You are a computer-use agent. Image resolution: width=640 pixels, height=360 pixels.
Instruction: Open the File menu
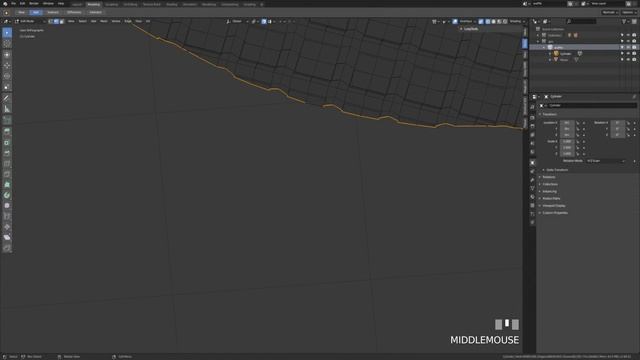(x=13, y=4)
